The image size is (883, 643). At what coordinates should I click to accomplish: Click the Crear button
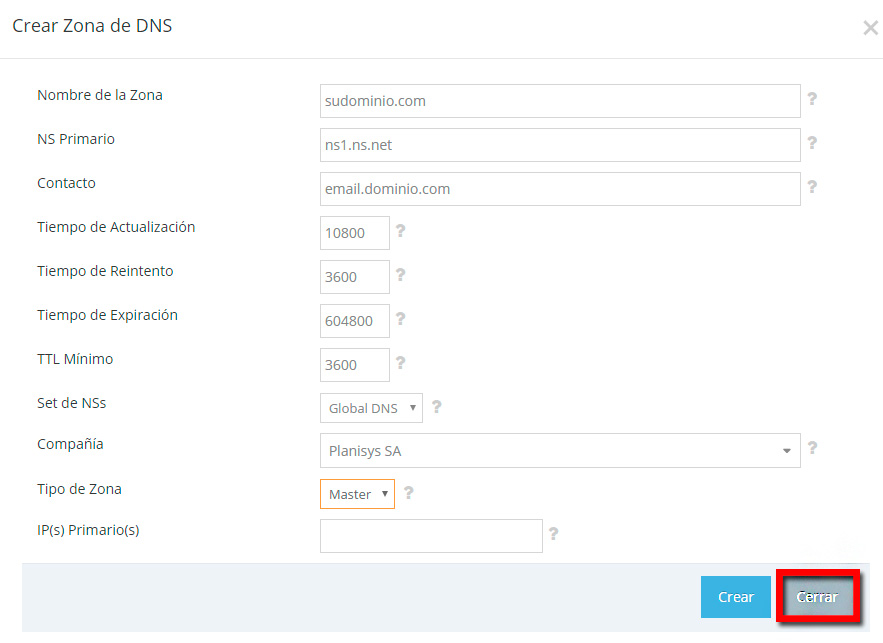(735, 597)
